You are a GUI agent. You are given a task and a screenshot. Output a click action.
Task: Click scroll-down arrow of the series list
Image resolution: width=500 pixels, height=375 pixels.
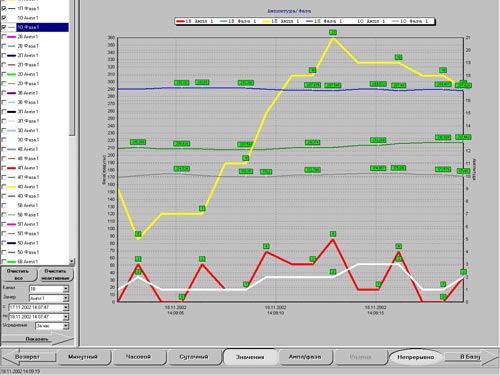coord(72,261)
